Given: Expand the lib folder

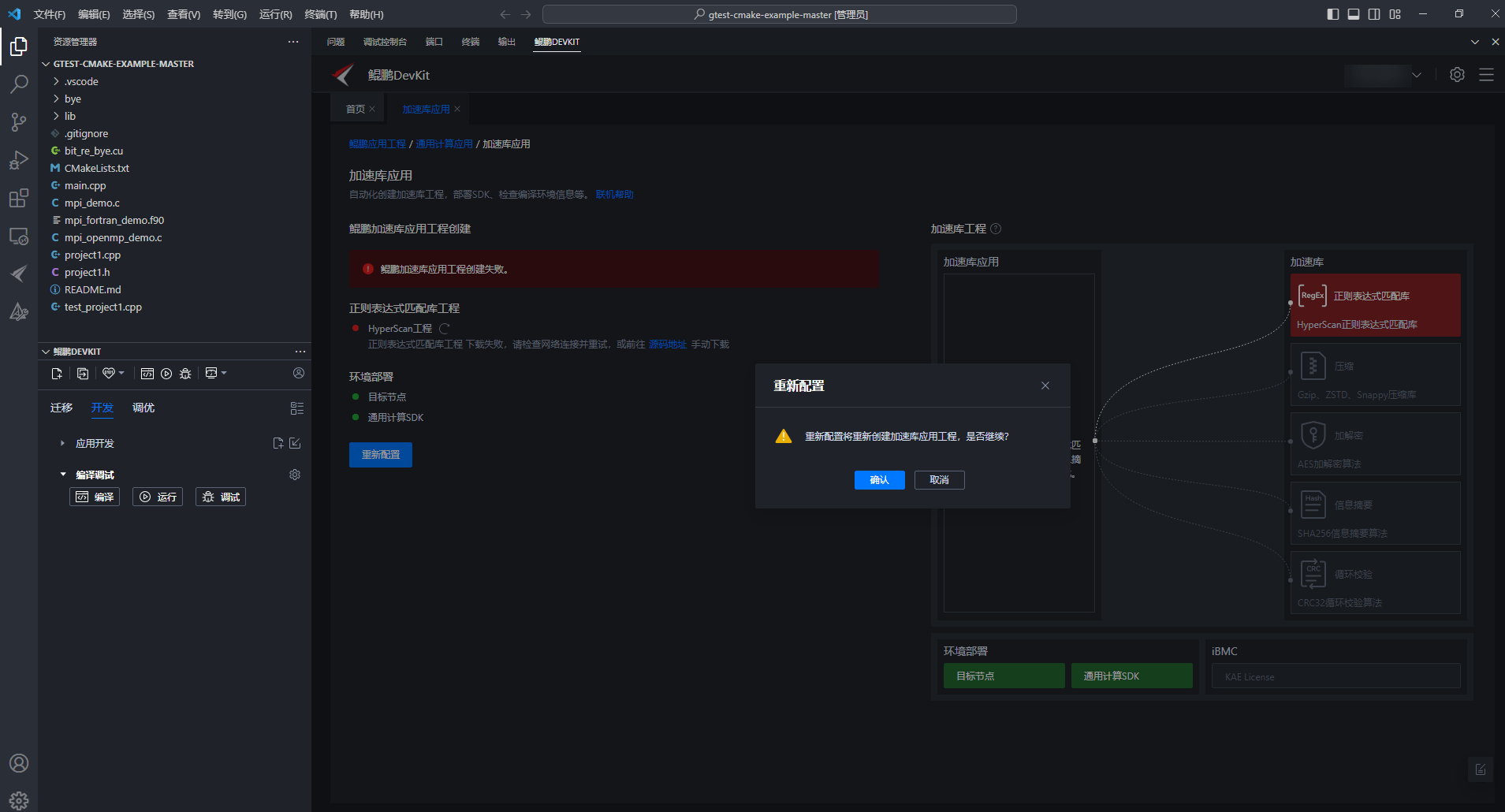Looking at the screenshot, I should coord(56,117).
